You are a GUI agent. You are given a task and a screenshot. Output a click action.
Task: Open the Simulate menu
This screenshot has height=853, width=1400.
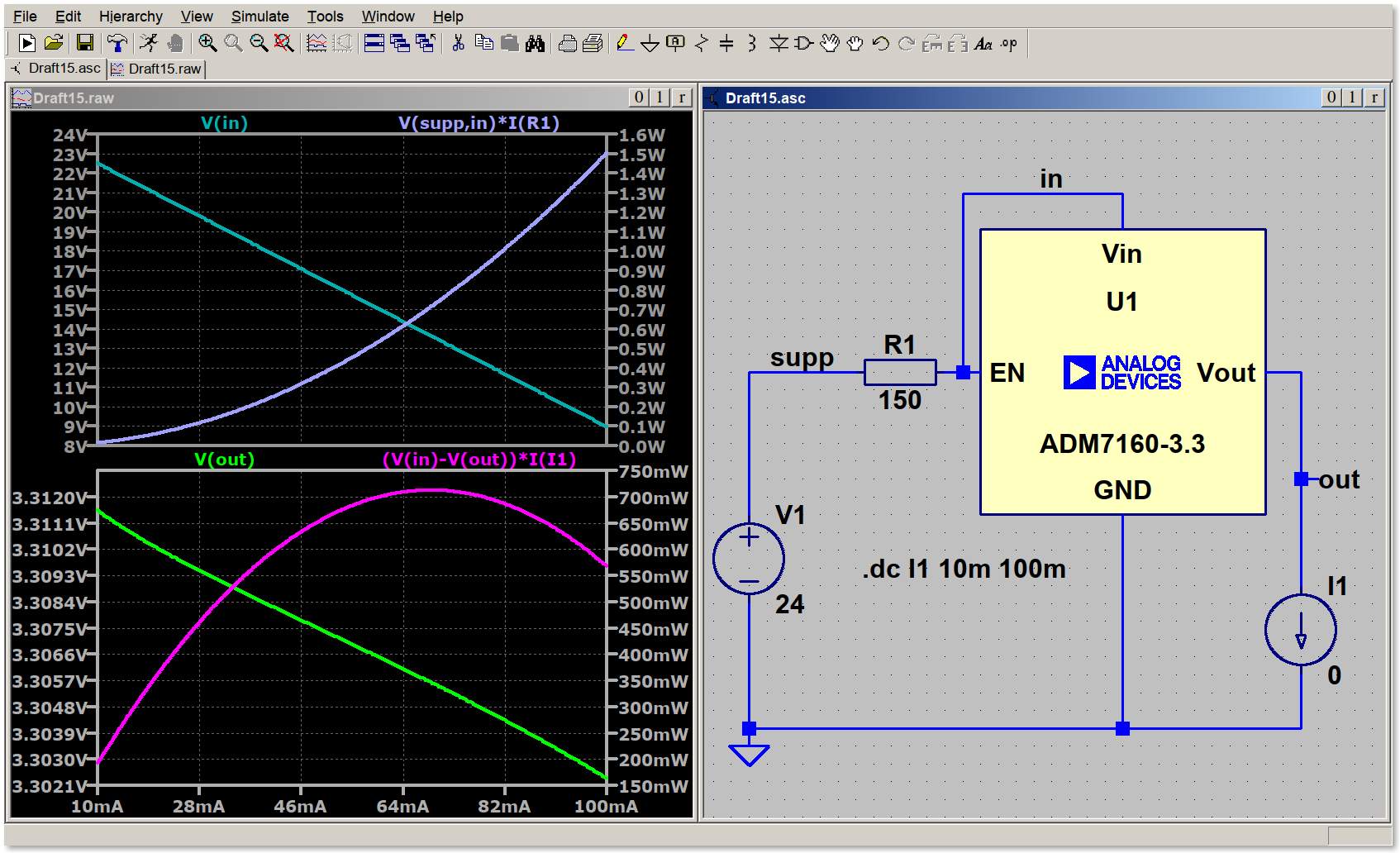pos(260,17)
